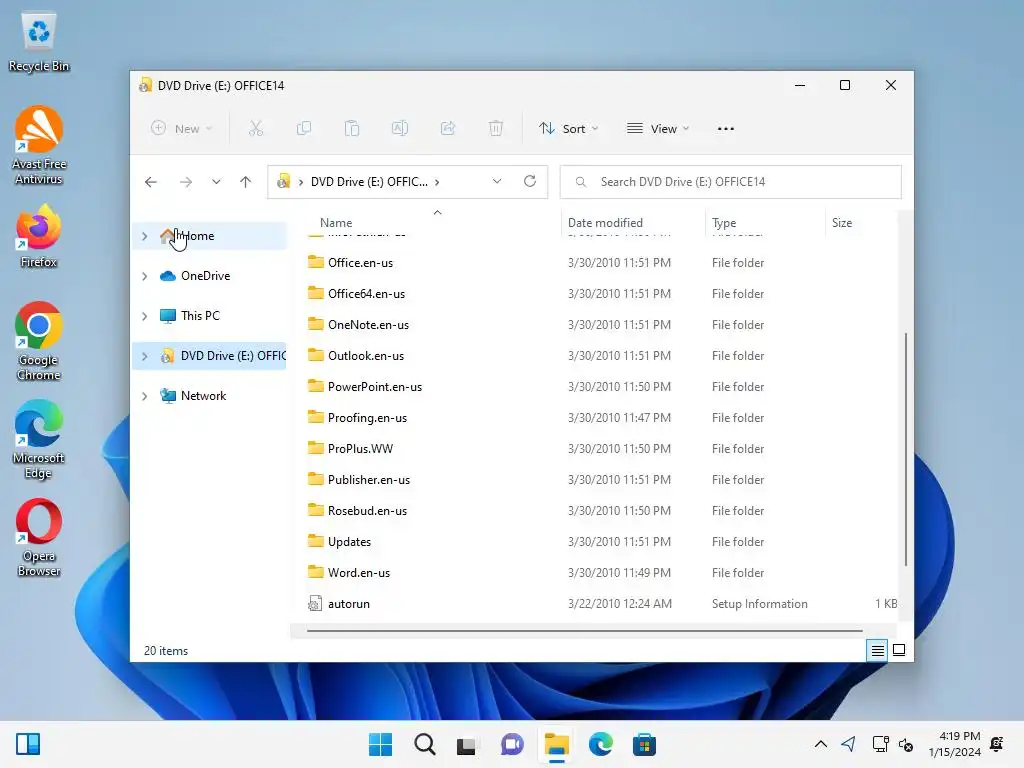Click the Copy icon in toolbar
The height and width of the screenshot is (768, 1024).
[304, 129]
